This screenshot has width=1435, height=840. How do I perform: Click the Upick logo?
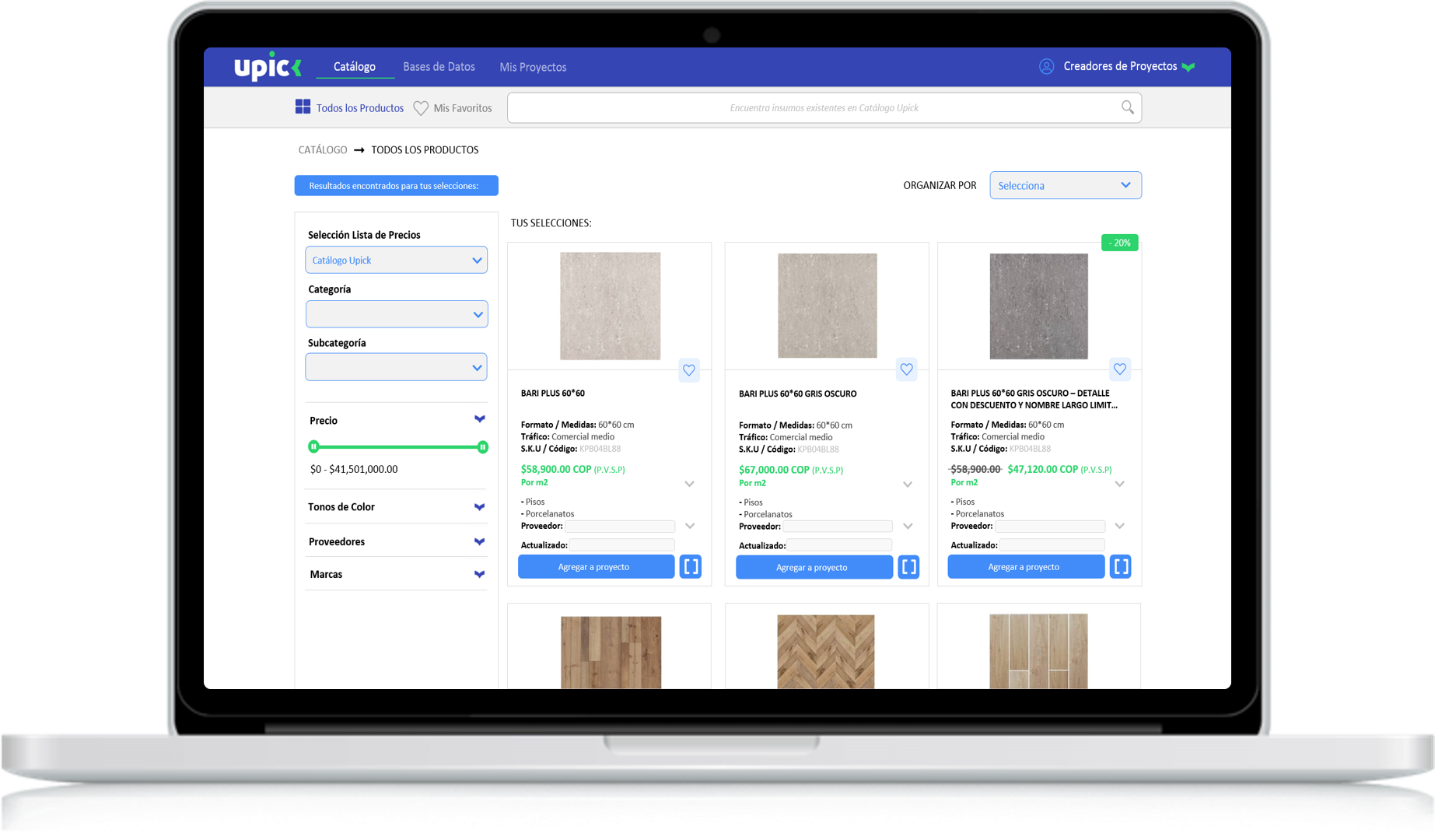(268, 67)
